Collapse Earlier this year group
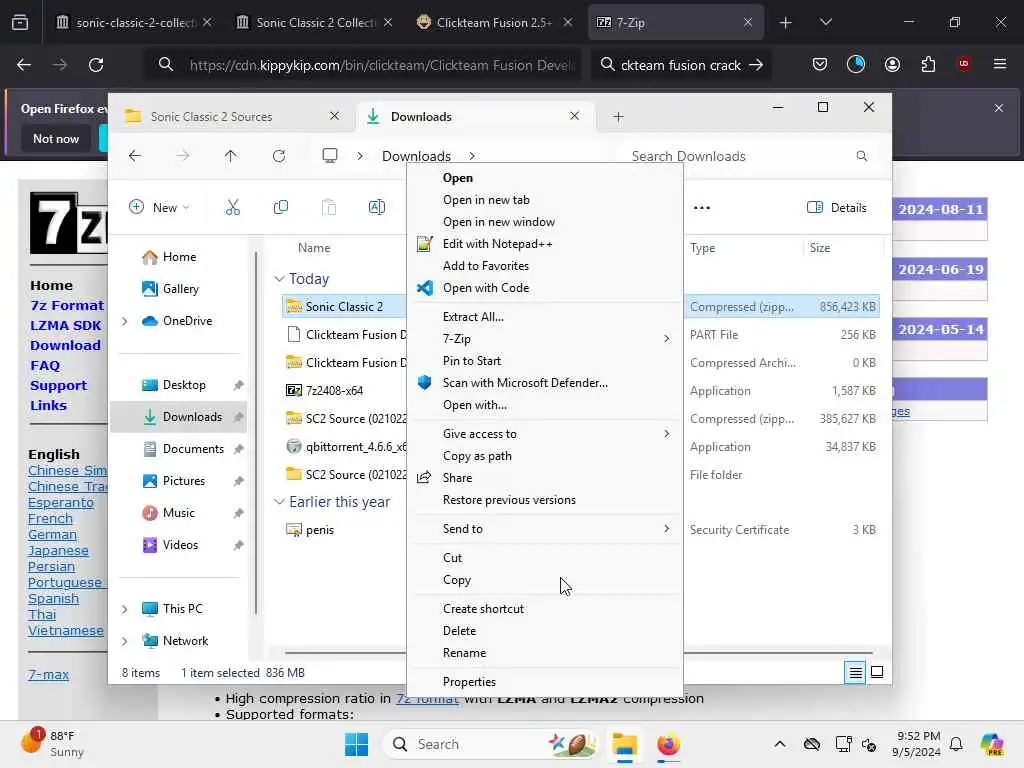Screen dimensions: 1024x768 [279, 502]
